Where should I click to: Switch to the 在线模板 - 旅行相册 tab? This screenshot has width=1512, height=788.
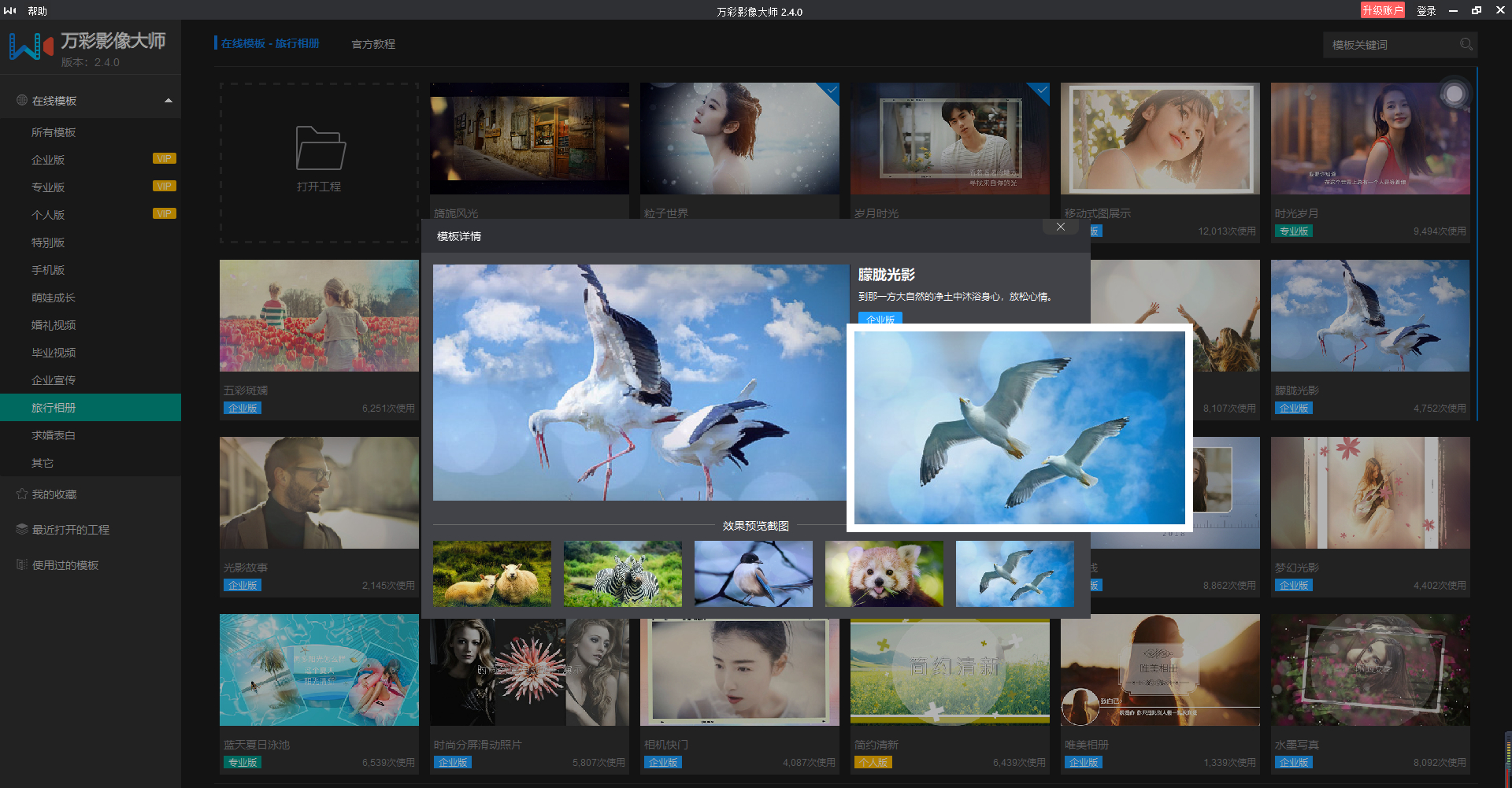coord(270,43)
